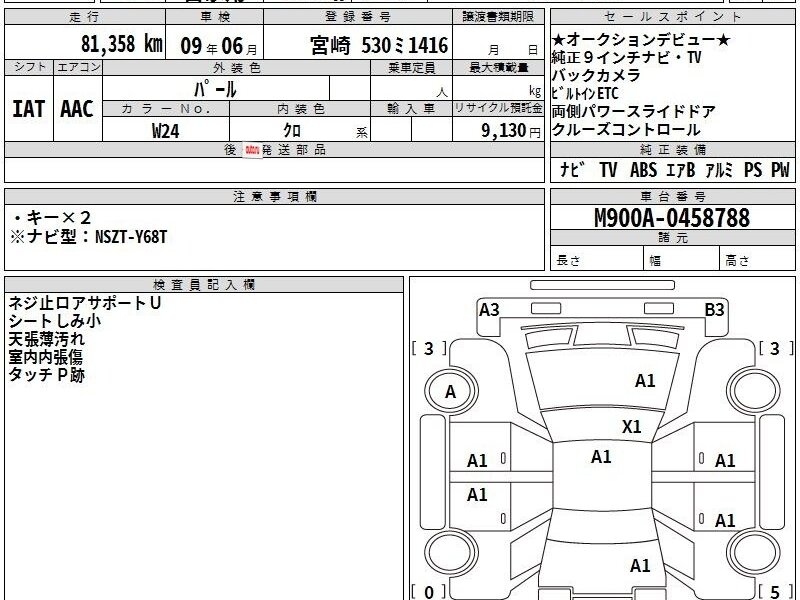Click the color number W24 field
800x600 pixels.
(x=166, y=131)
